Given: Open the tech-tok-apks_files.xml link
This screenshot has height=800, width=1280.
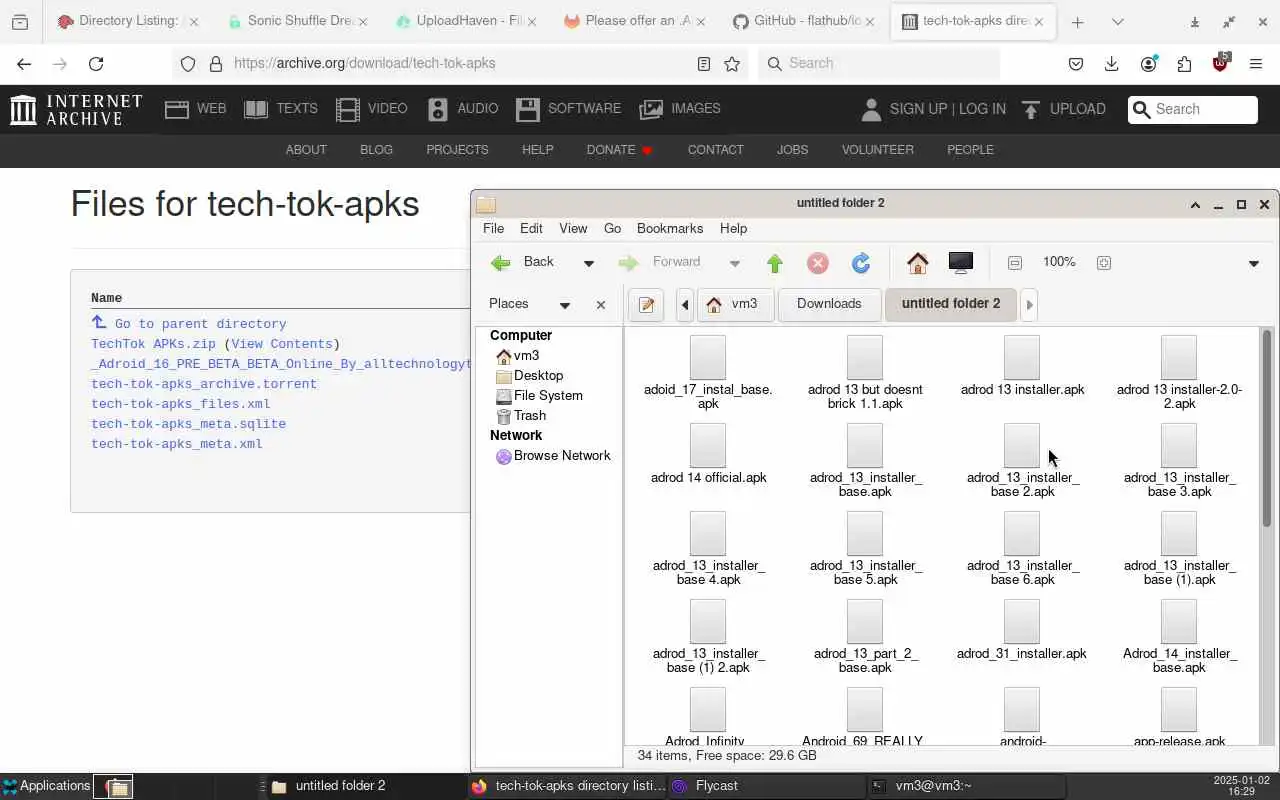Looking at the screenshot, I should [181, 404].
